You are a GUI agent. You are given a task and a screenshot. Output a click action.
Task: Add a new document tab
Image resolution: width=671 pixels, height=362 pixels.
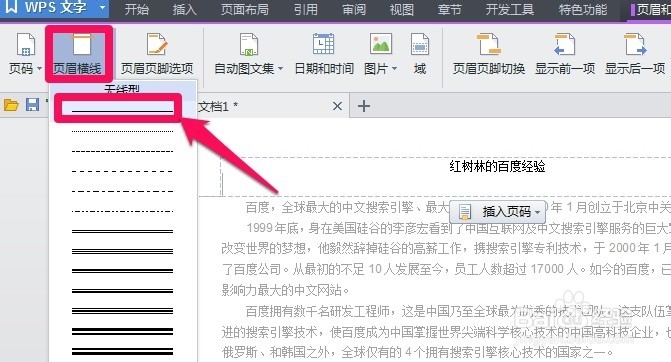364,106
